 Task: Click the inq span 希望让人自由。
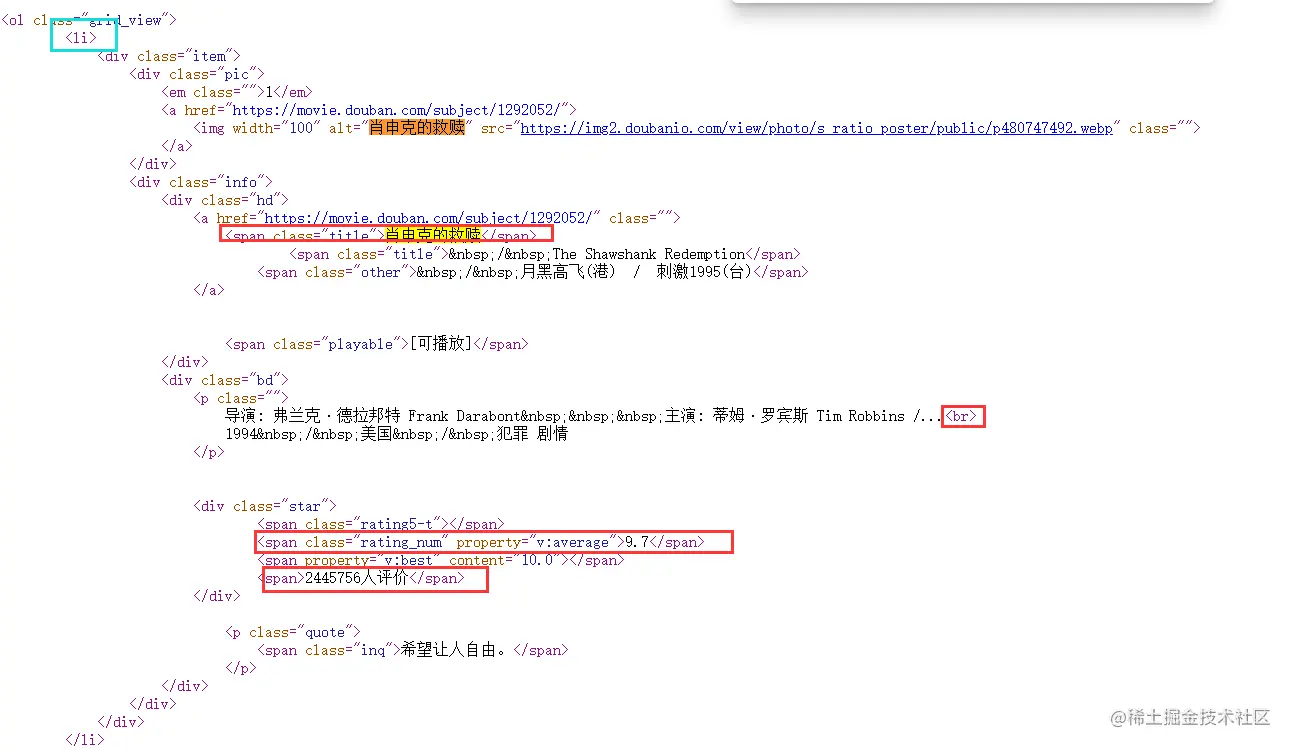[x=412, y=650]
